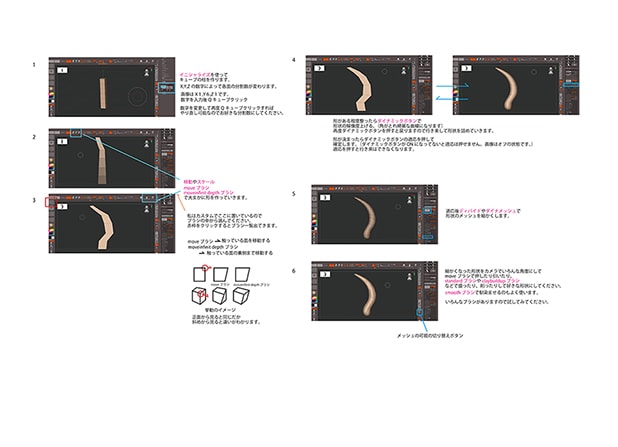Viewport: 618px width, 447px height.
Task: Click the orange Edit button in screenshot 5 top shelf
Action: click(331, 189)
